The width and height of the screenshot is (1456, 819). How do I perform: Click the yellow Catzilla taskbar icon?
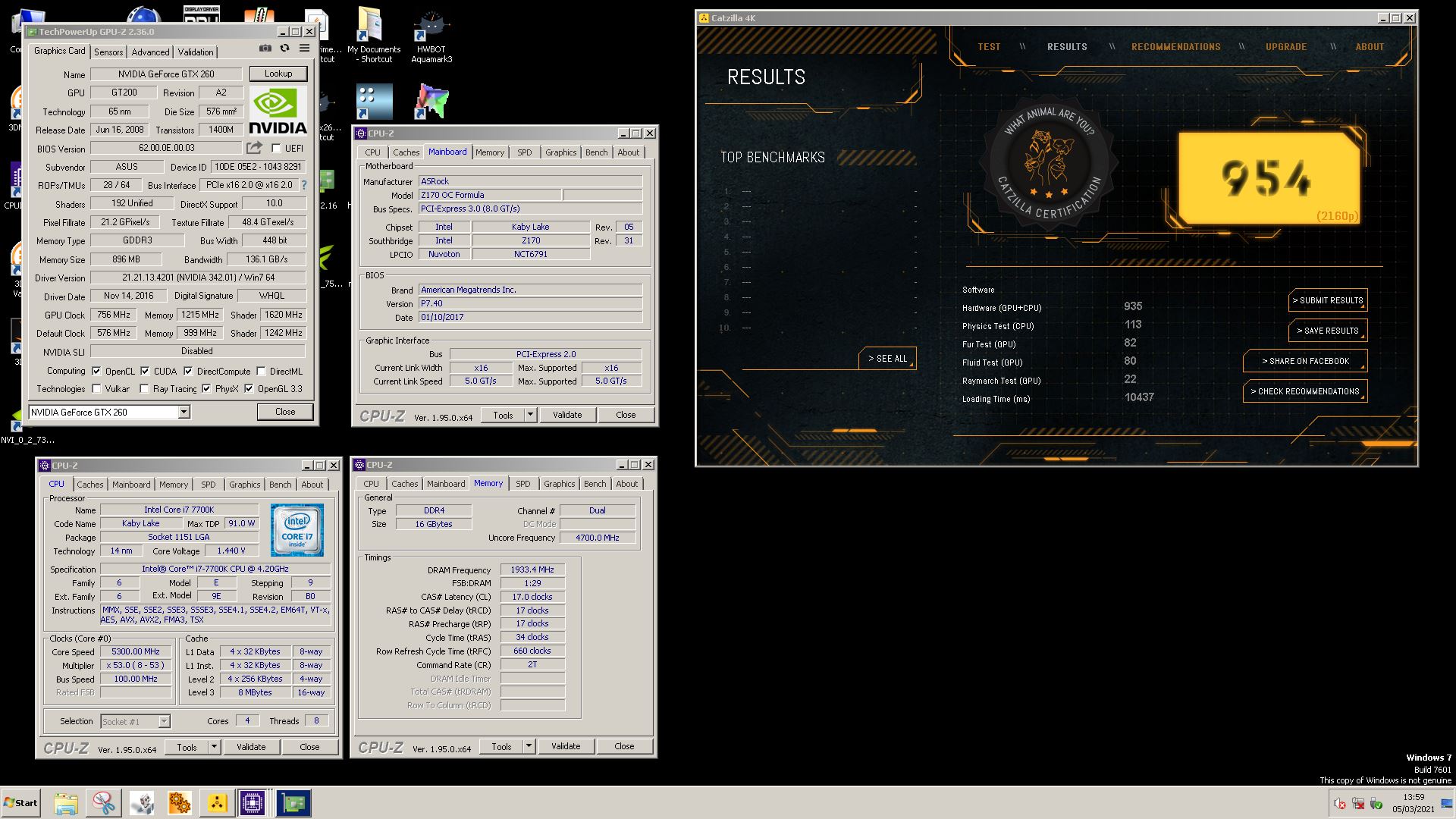218,803
